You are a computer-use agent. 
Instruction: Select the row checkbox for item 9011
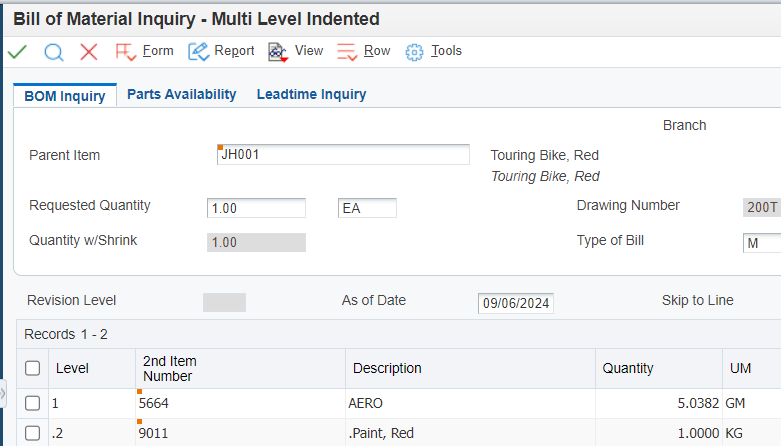pyautogui.click(x=32, y=433)
